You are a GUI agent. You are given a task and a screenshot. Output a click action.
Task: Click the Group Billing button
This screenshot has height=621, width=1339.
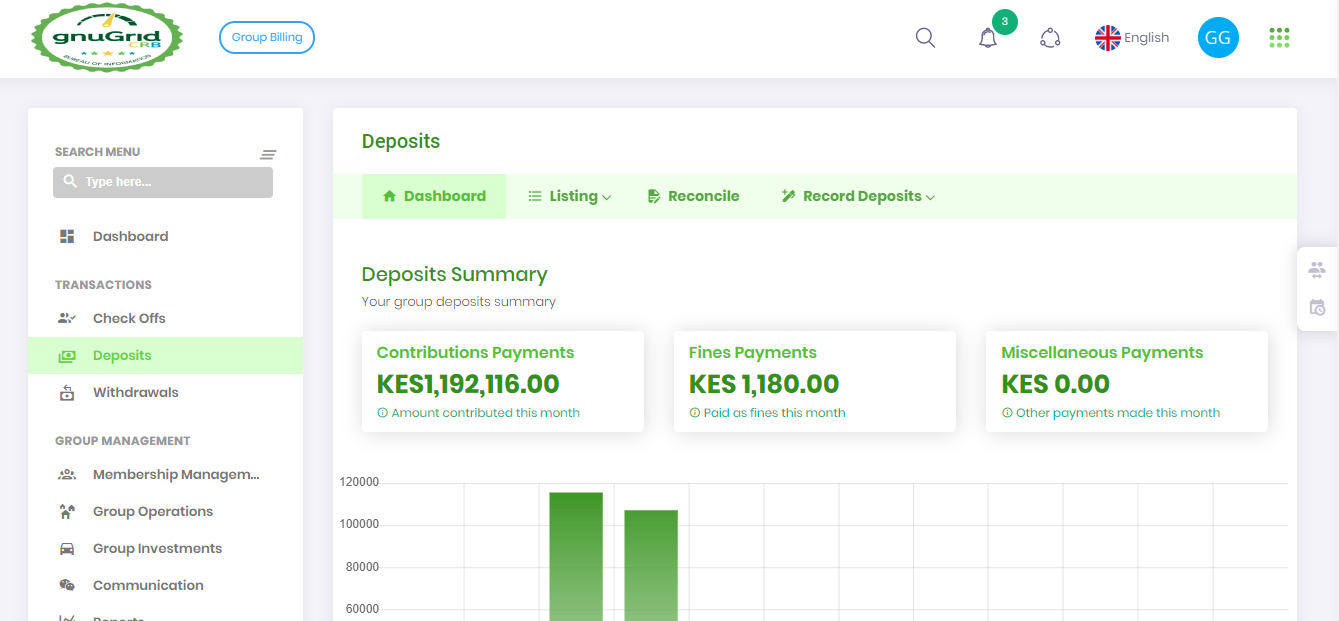(x=267, y=38)
